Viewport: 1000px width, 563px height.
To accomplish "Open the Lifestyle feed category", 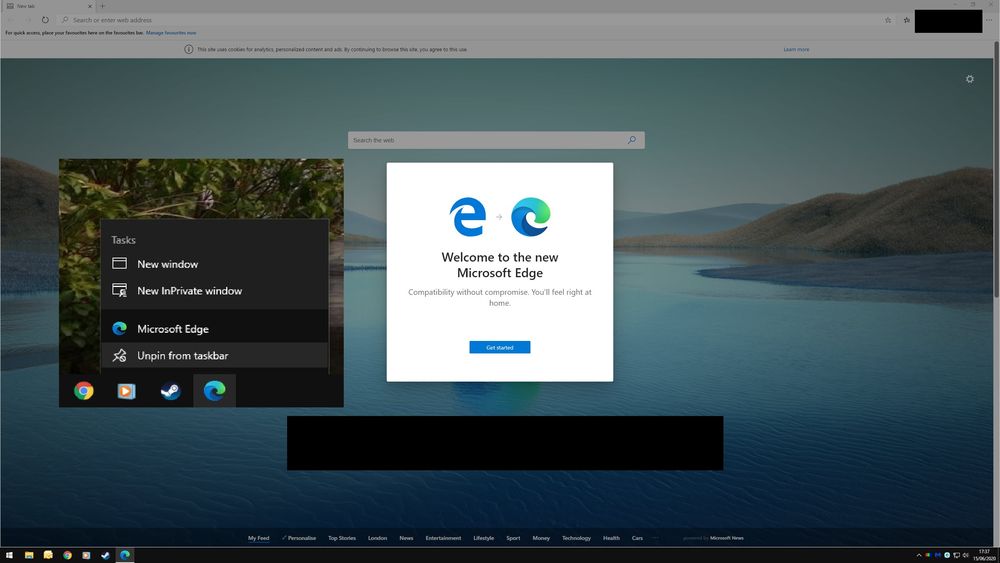I will 483,538.
